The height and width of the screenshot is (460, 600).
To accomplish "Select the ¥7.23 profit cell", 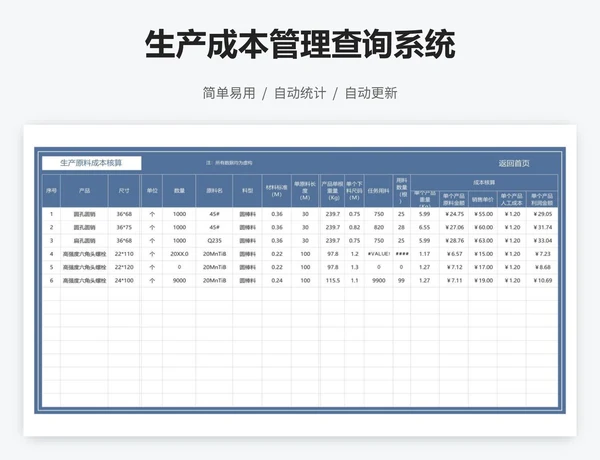I will [x=542, y=254].
